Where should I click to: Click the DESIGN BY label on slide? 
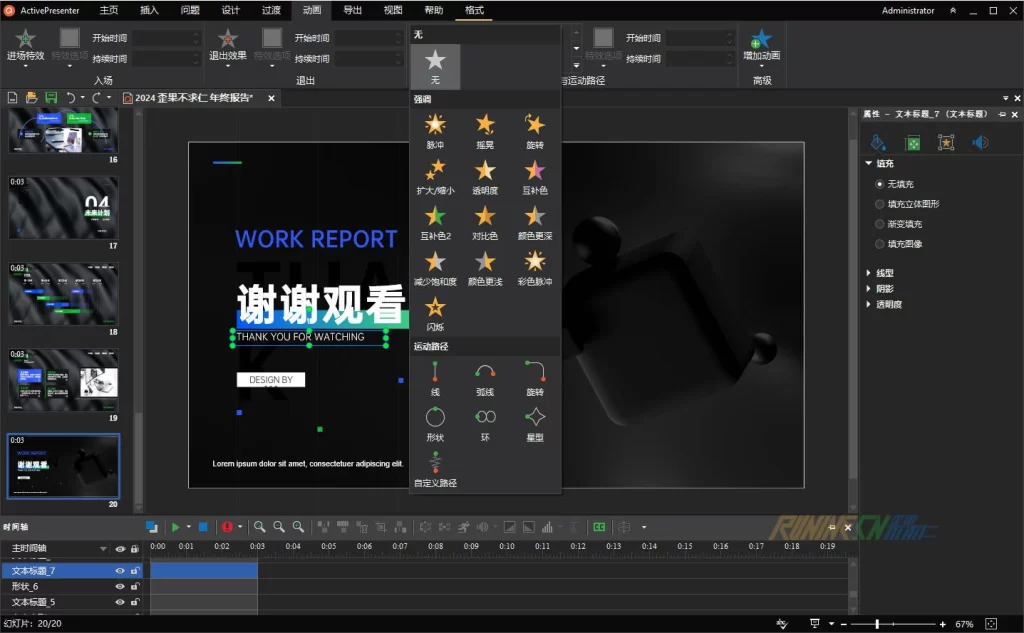(x=271, y=380)
